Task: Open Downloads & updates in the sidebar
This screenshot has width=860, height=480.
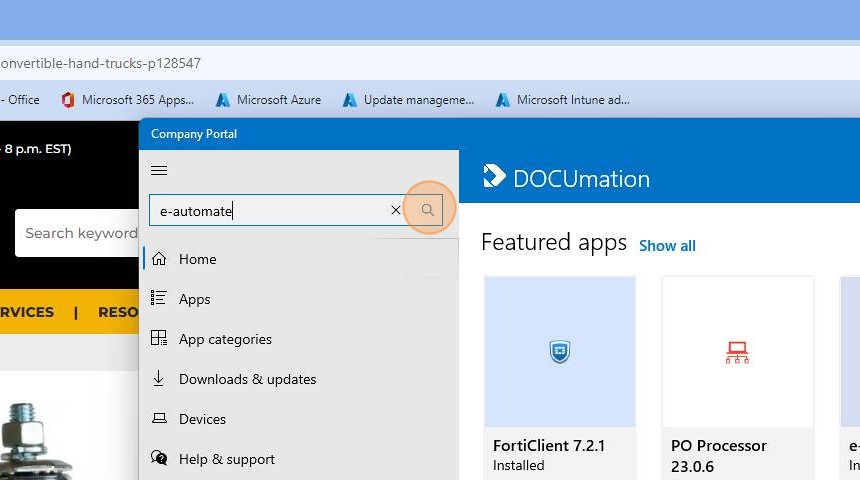Action: pyautogui.click(x=300, y=379)
